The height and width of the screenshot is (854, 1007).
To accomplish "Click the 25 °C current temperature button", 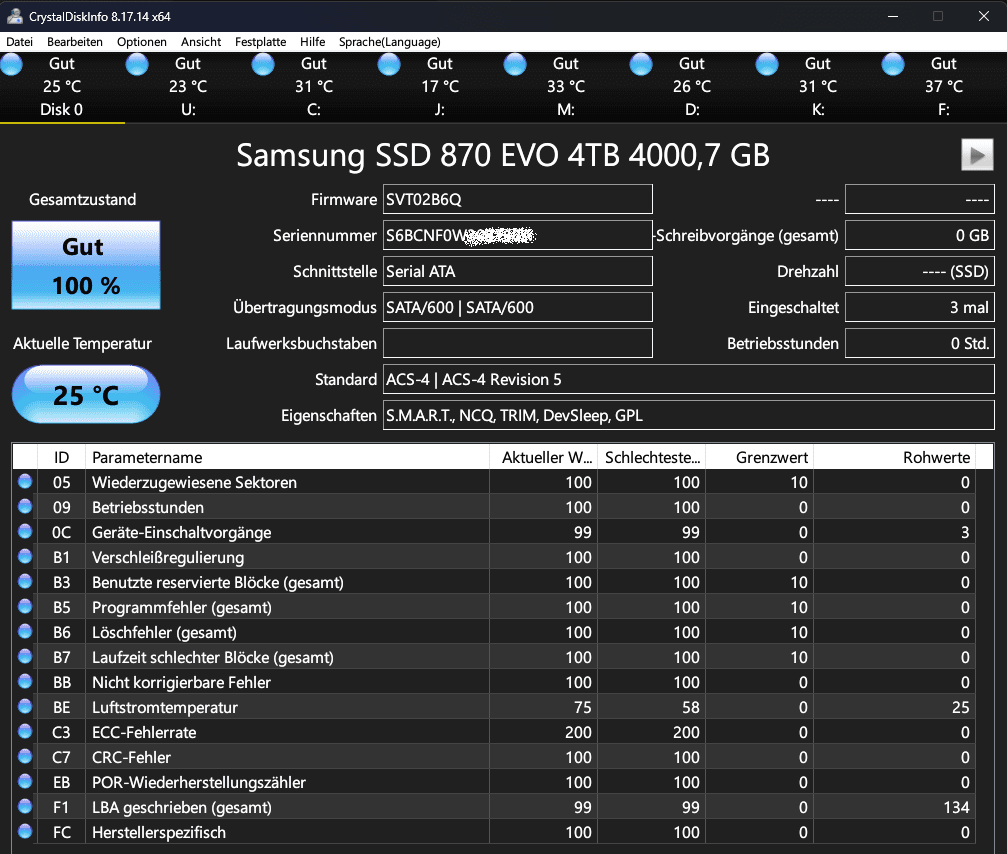I will point(86,394).
